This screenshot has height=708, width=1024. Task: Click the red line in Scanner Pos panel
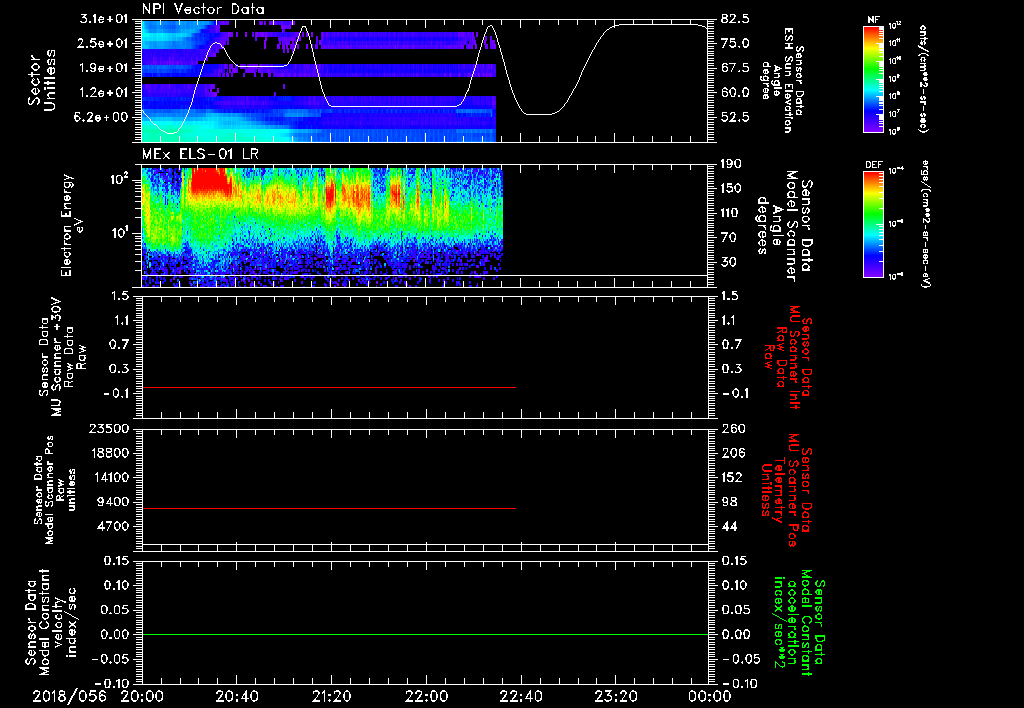(x=328, y=508)
